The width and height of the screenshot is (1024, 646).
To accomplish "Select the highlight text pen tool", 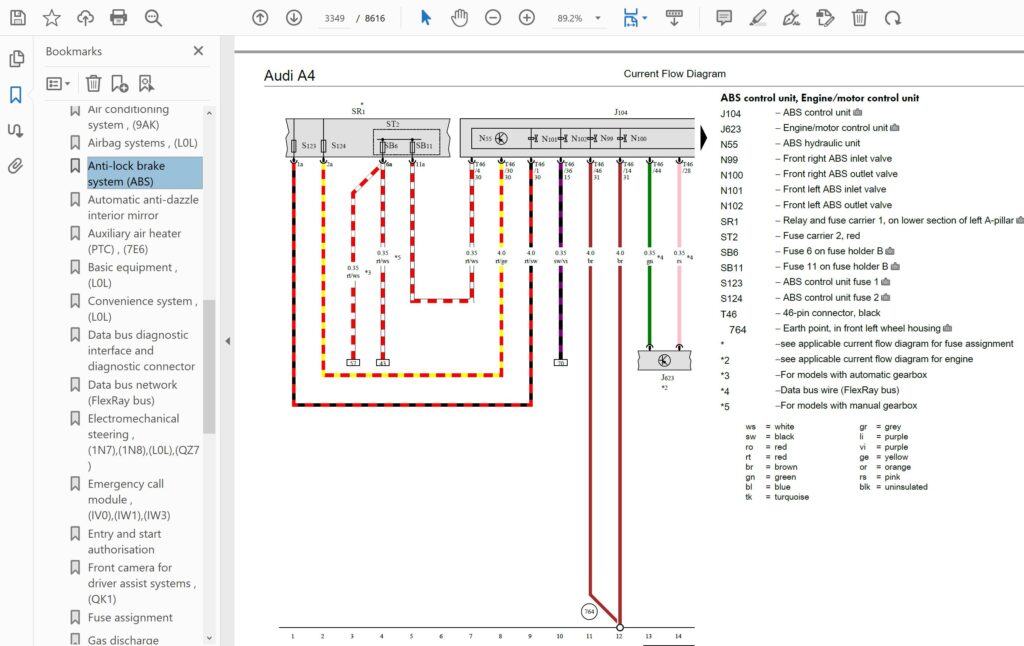I will (758, 17).
